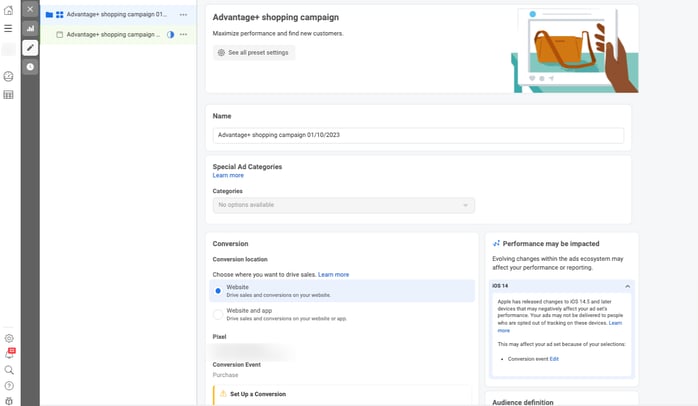Click the sparkle icon beside Performance may be impacted
This screenshot has width=698, height=406.
pyautogui.click(x=496, y=244)
